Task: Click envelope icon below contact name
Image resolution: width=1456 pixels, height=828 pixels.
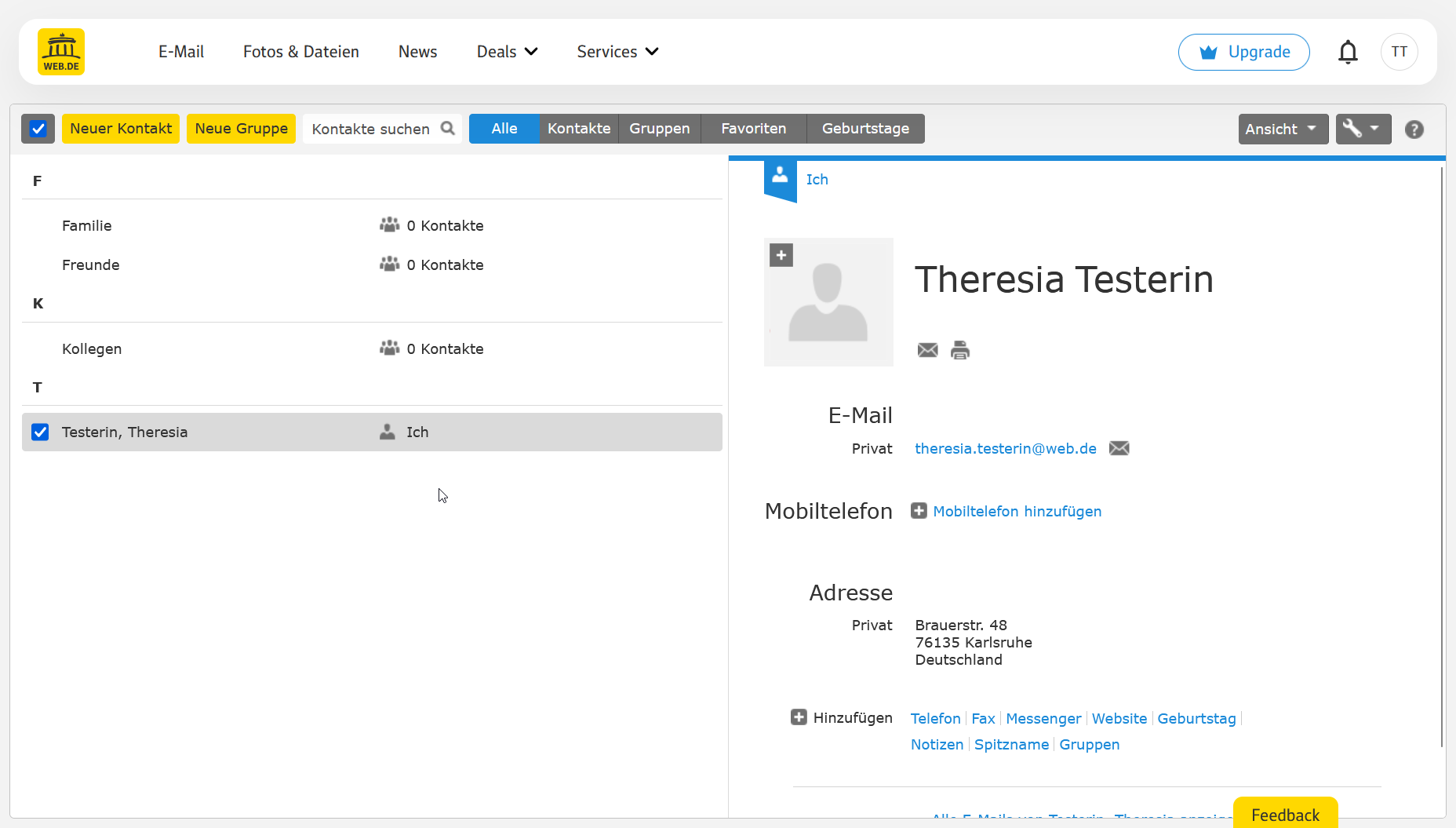Action: coord(927,350)
